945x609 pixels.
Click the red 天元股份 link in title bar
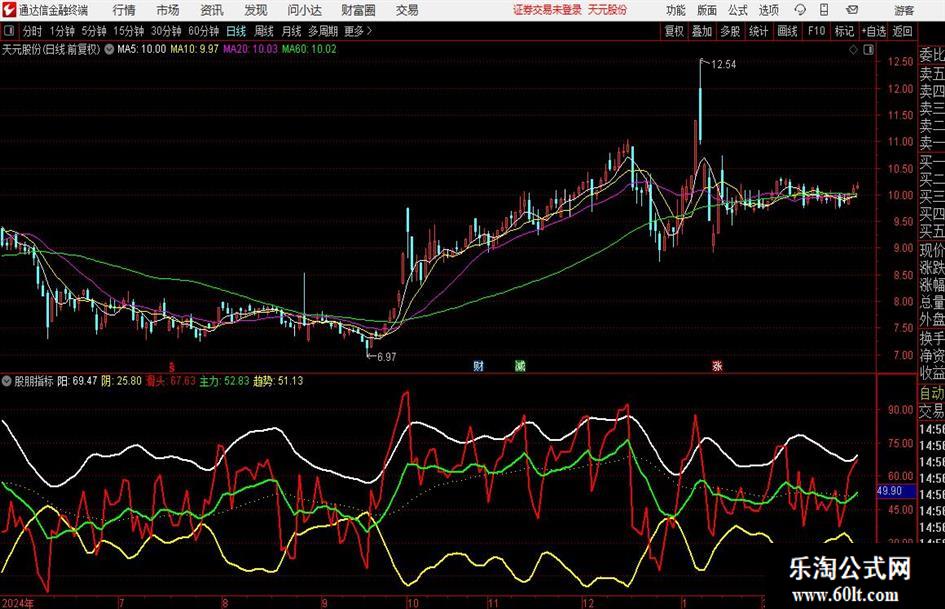pyautogui.click(x=607, y=10)
